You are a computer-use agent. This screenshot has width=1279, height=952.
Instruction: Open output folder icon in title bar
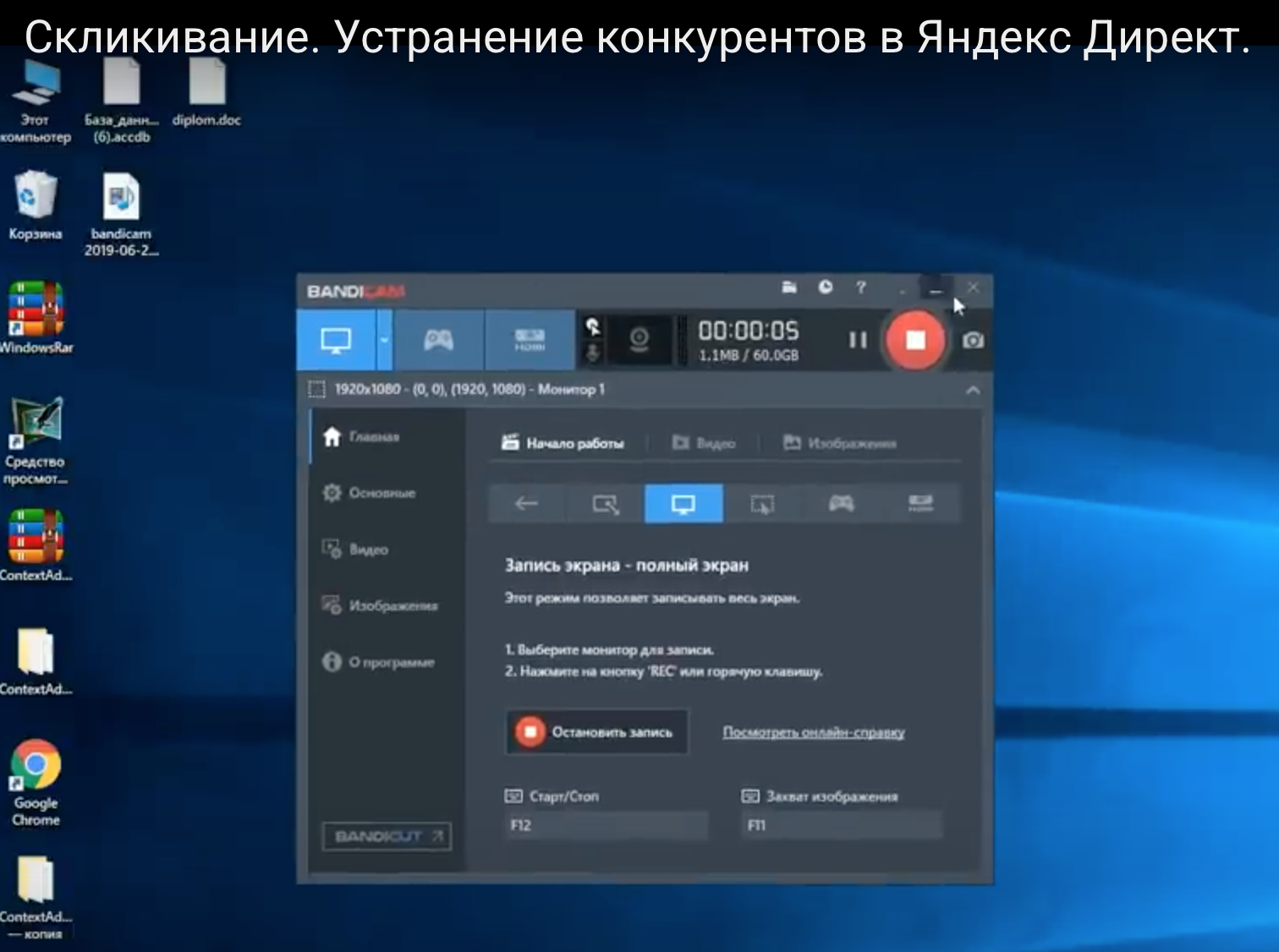click(x=789, y=287)
